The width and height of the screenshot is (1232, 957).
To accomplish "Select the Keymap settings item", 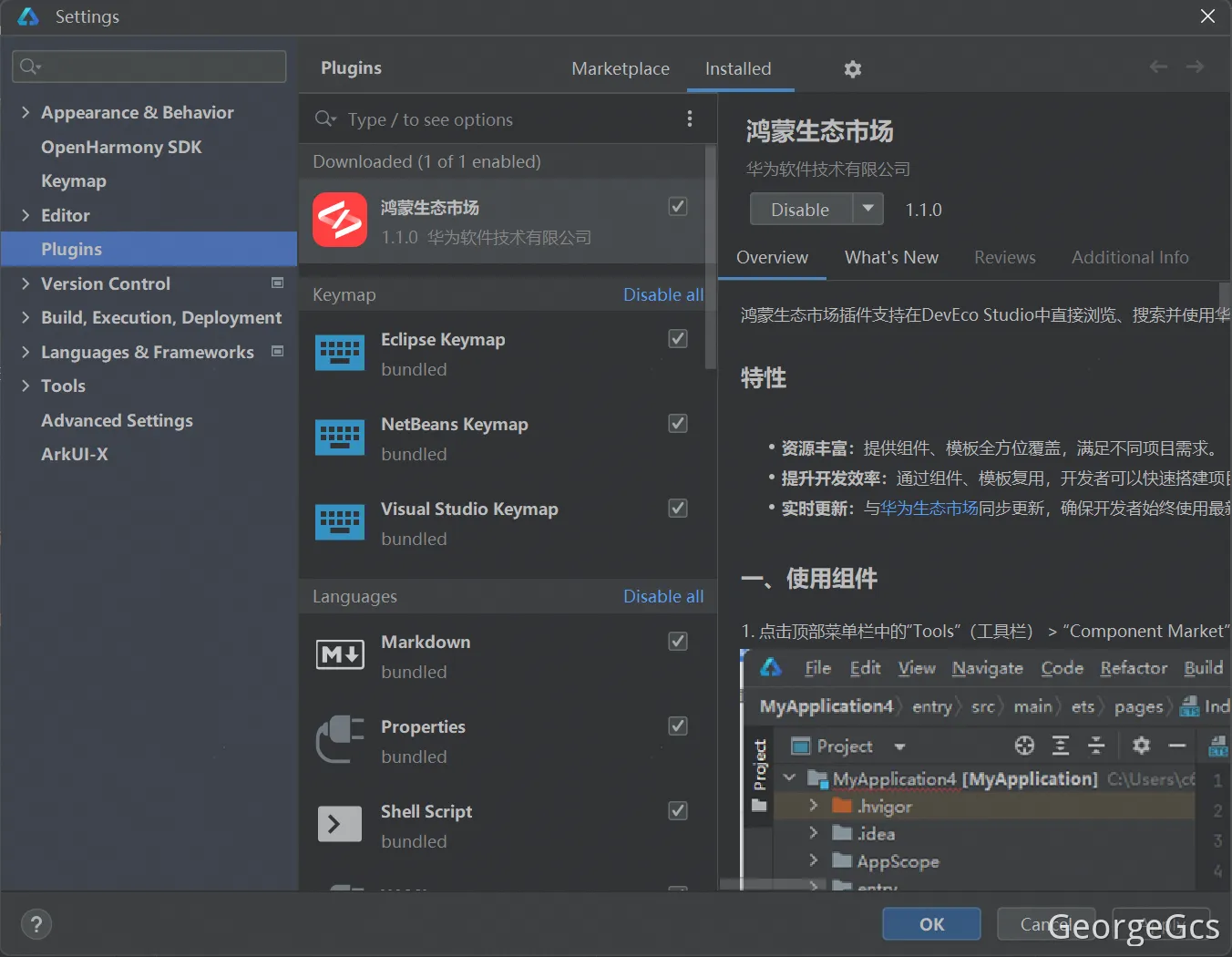I will pyautogui.click(x=74, y=180).
